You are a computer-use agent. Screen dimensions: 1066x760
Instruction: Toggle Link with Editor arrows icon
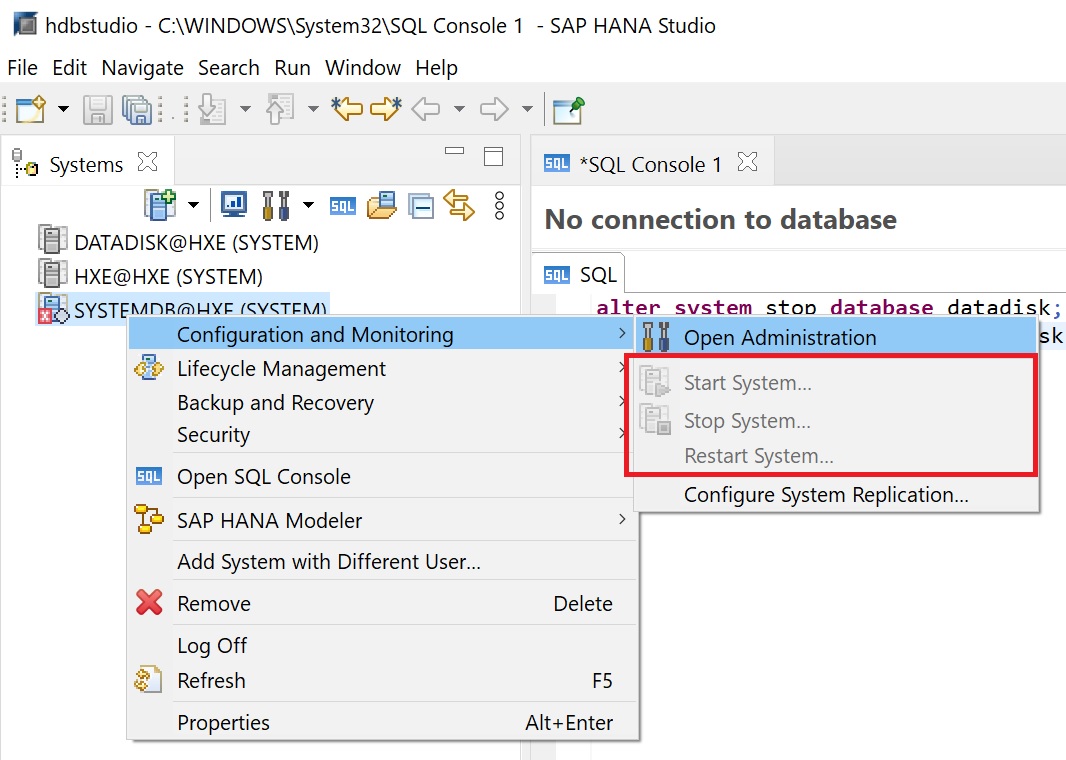pos(459,205)
